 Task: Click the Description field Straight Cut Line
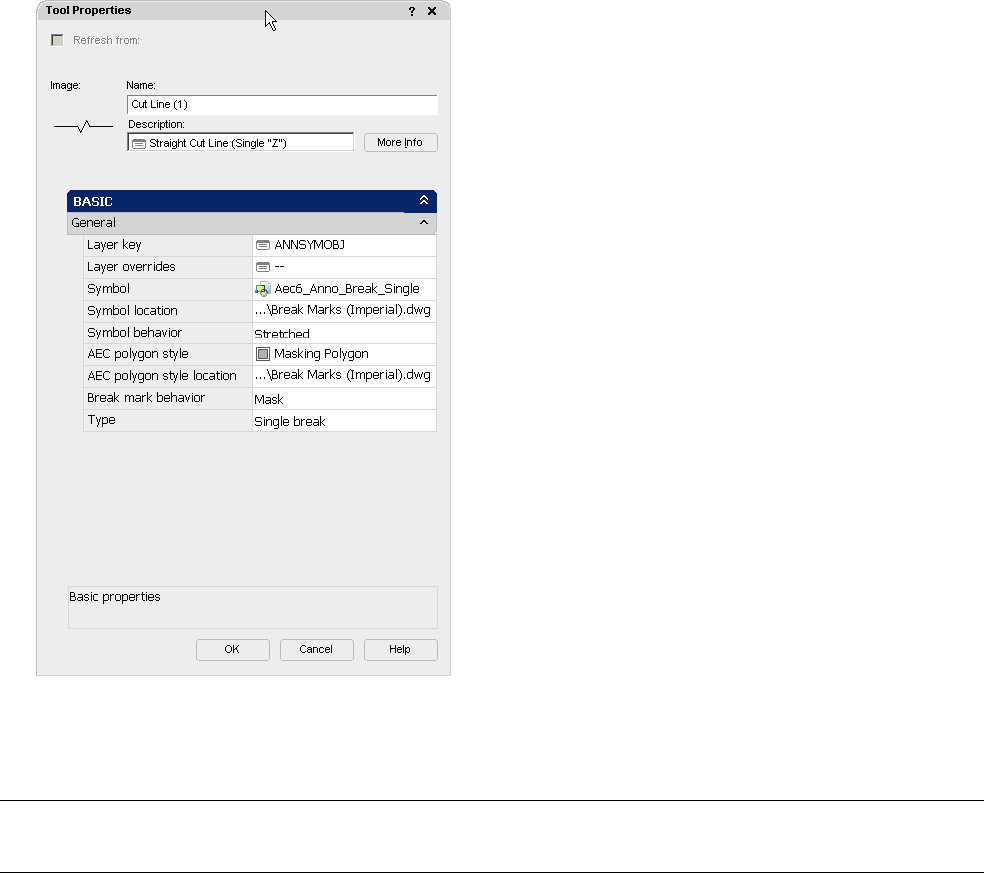tap(240, 142)
